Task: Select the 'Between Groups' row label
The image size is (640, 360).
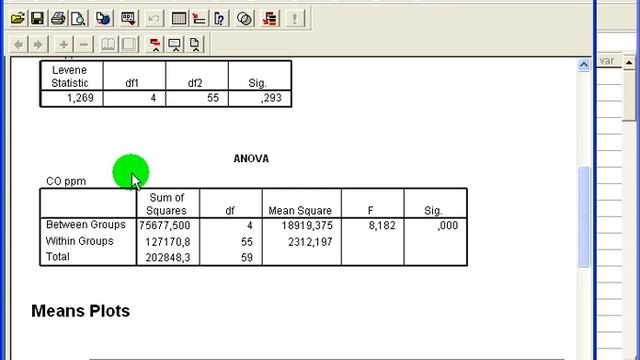Action: 86,224
